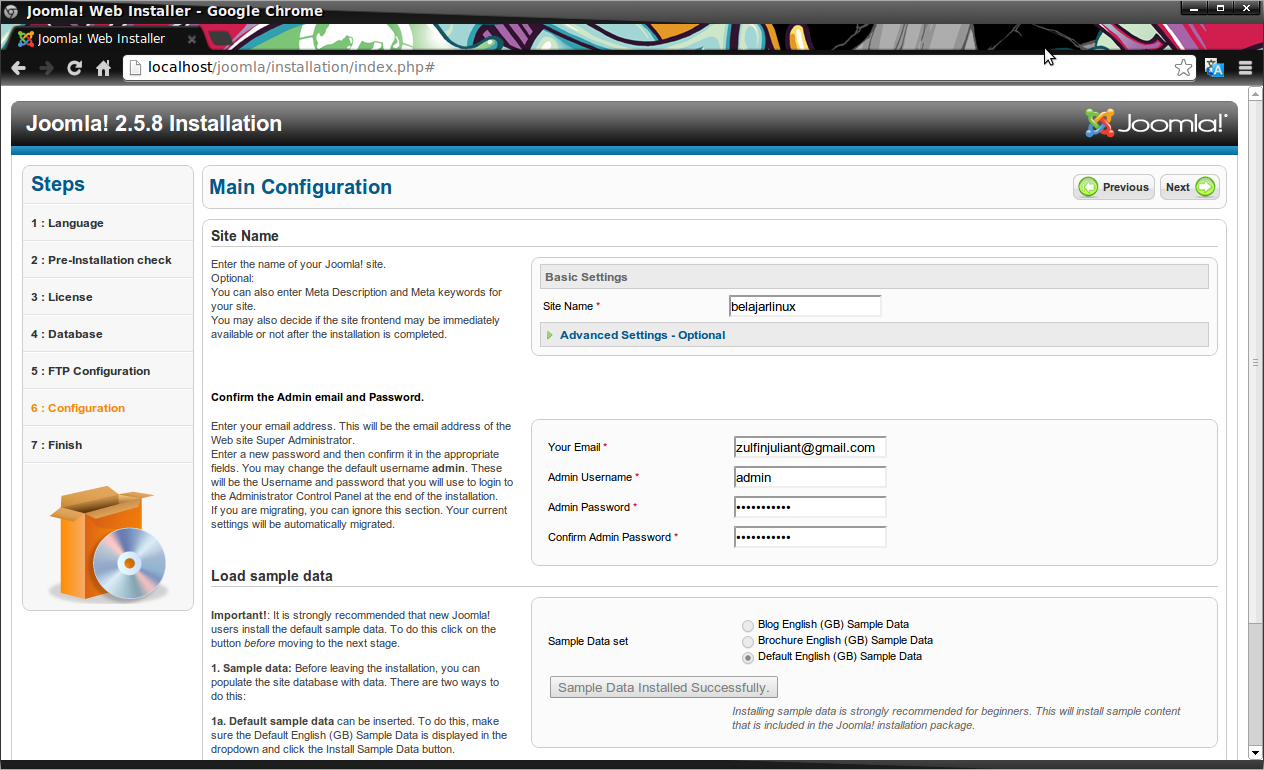Screen dimensions: 1264x770
Task: Open the Chrome home page icon
Action: [103, 68]
